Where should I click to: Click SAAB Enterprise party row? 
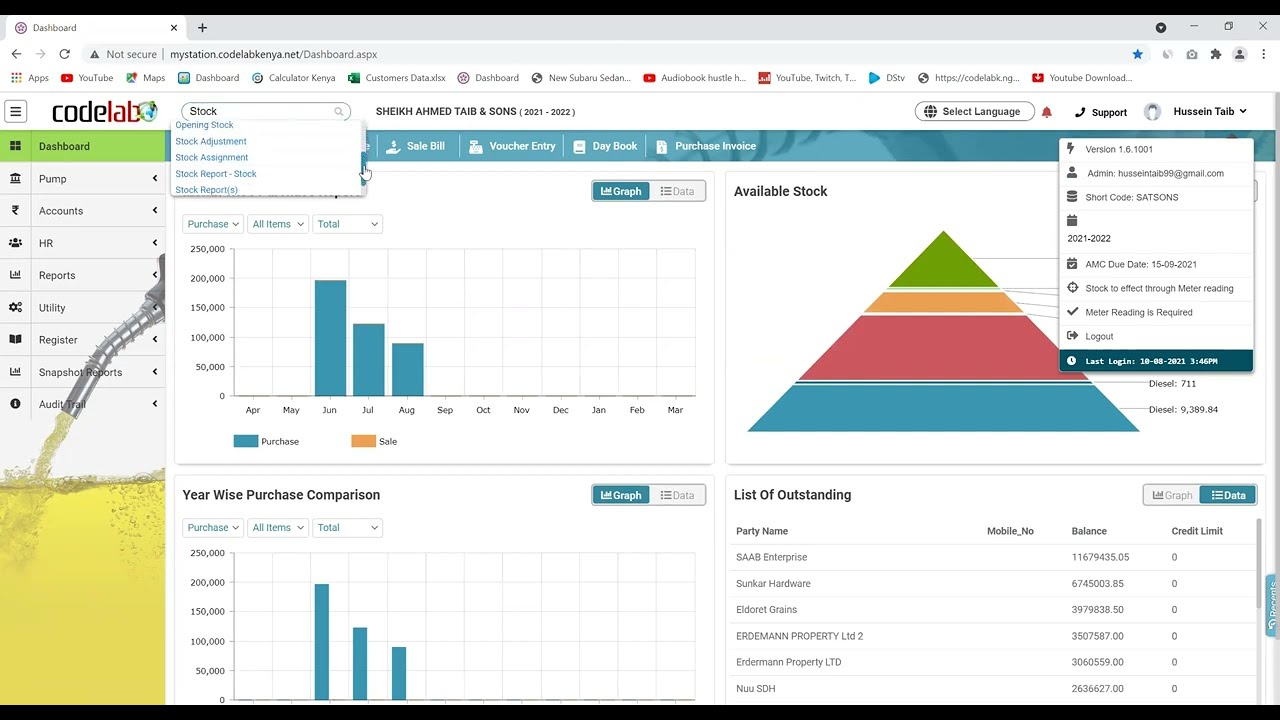point(993,557)
